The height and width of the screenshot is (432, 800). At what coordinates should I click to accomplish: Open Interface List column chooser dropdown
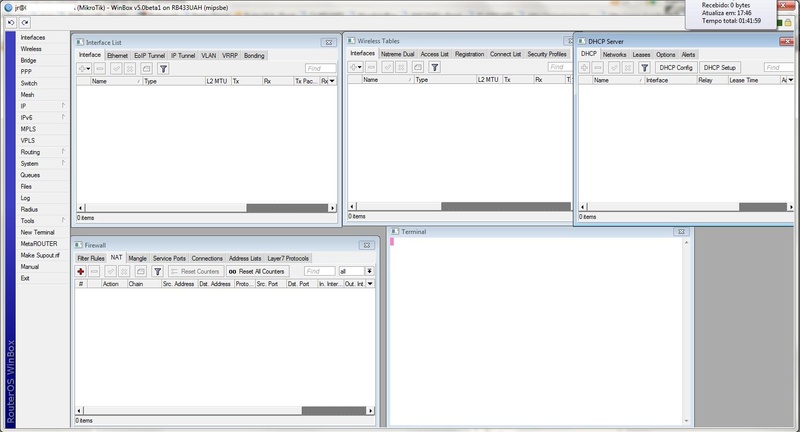click(x=332, y=81)
